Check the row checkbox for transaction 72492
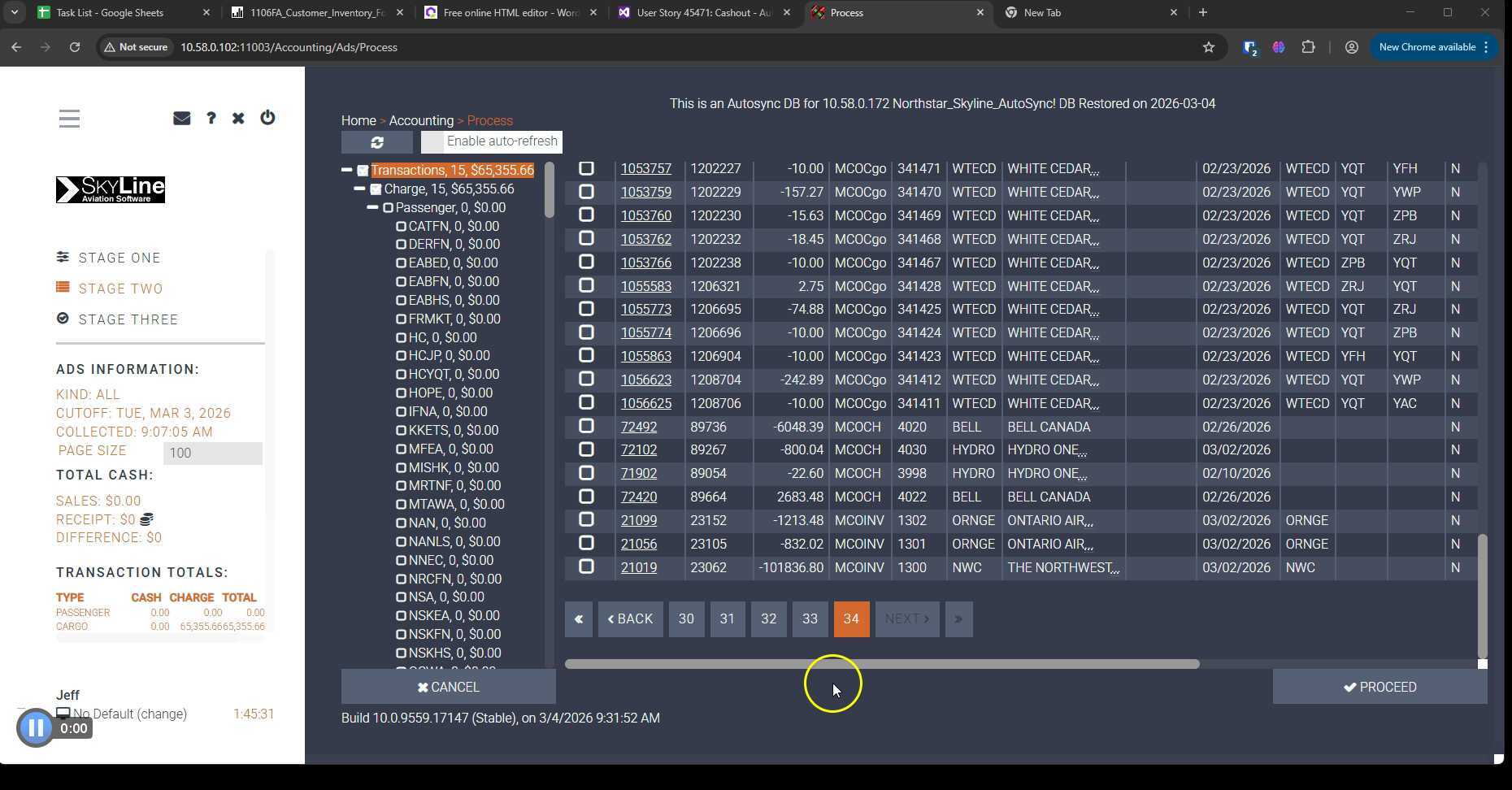 point(586,426)
